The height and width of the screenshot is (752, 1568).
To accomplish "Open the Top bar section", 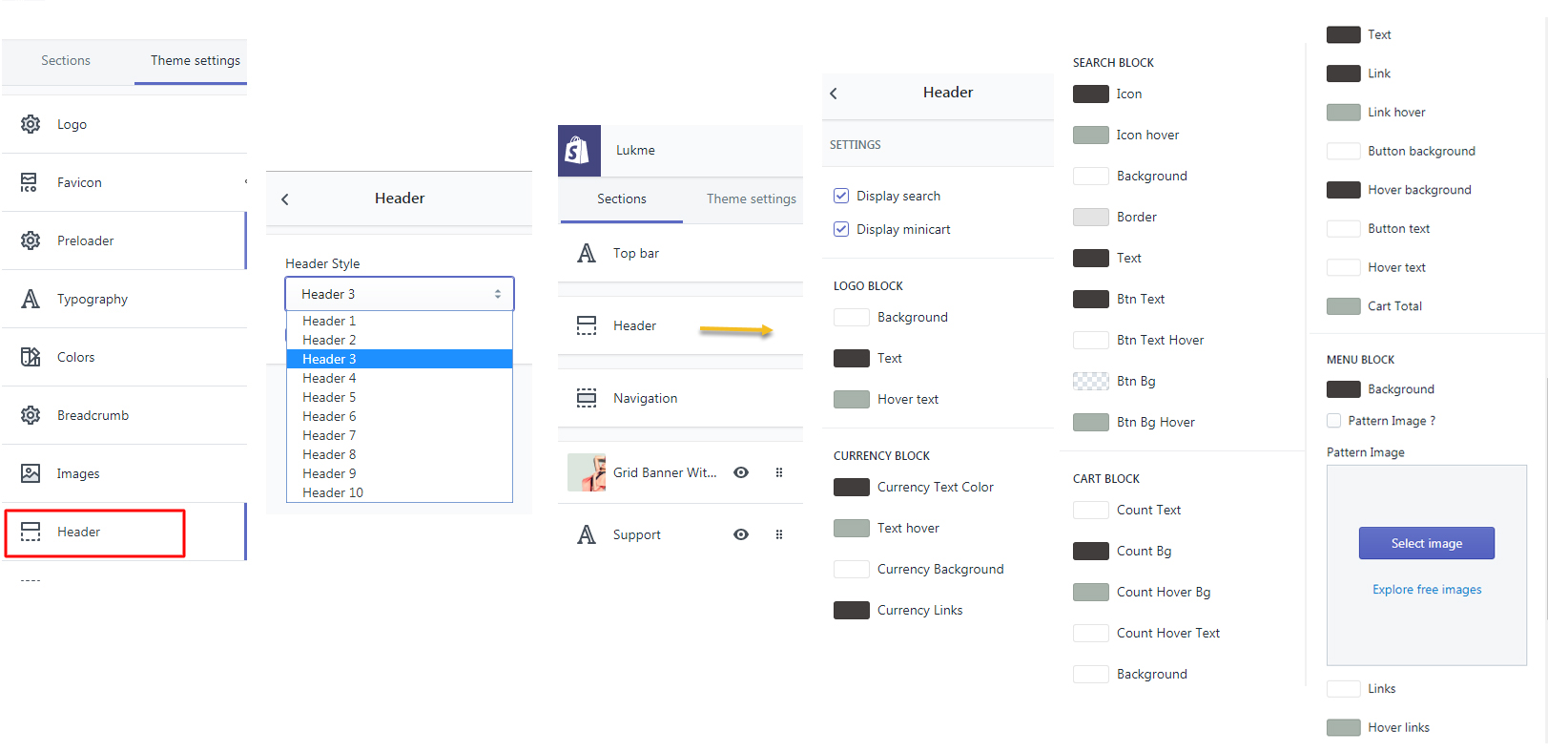I will (680, 253).
